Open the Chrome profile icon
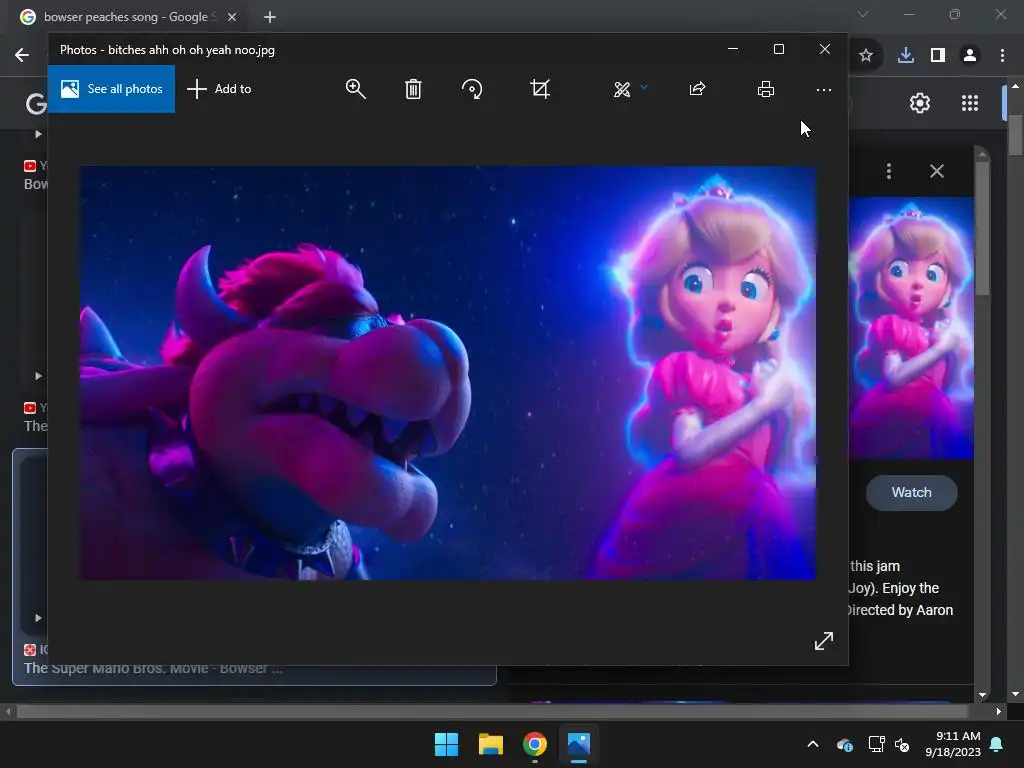 point(970,56)
